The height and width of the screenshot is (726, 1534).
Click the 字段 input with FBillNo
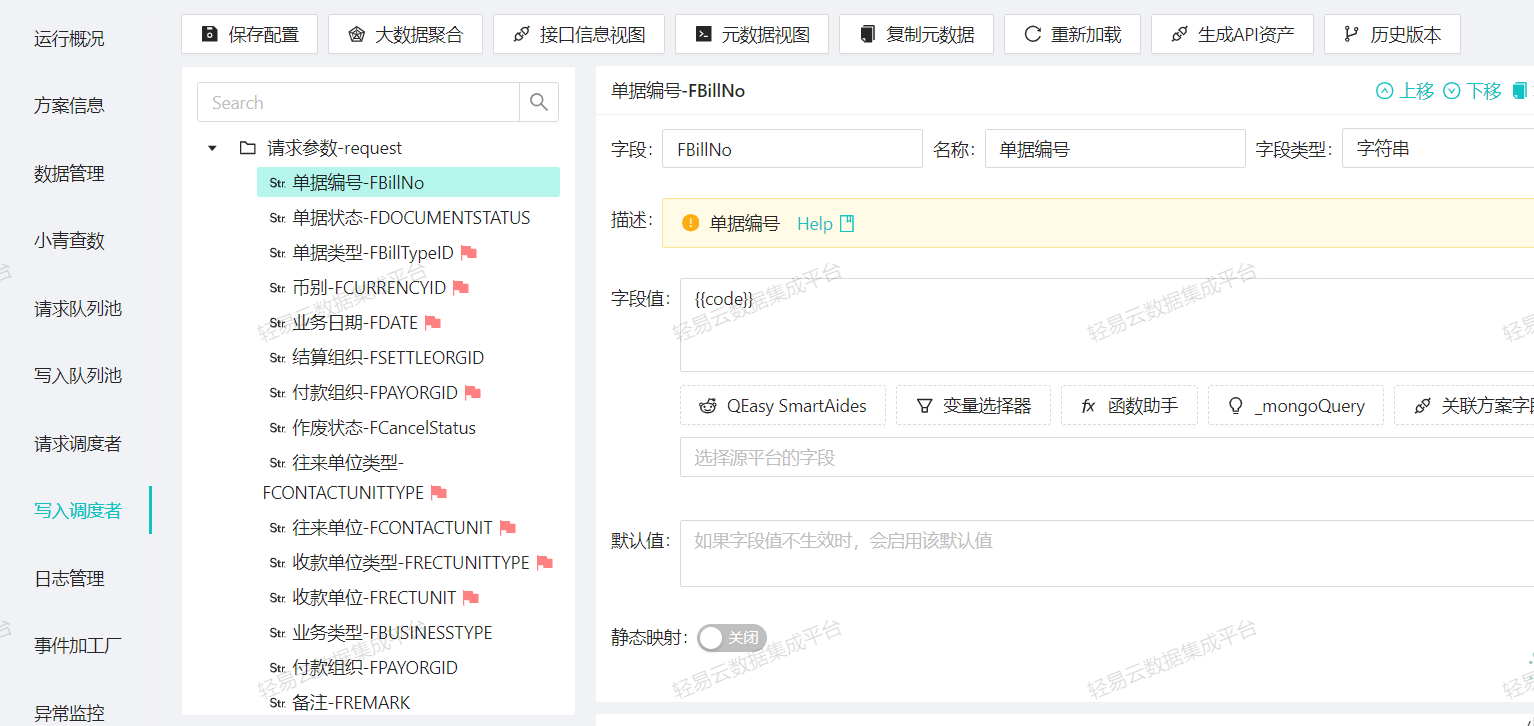pos(792,148)
